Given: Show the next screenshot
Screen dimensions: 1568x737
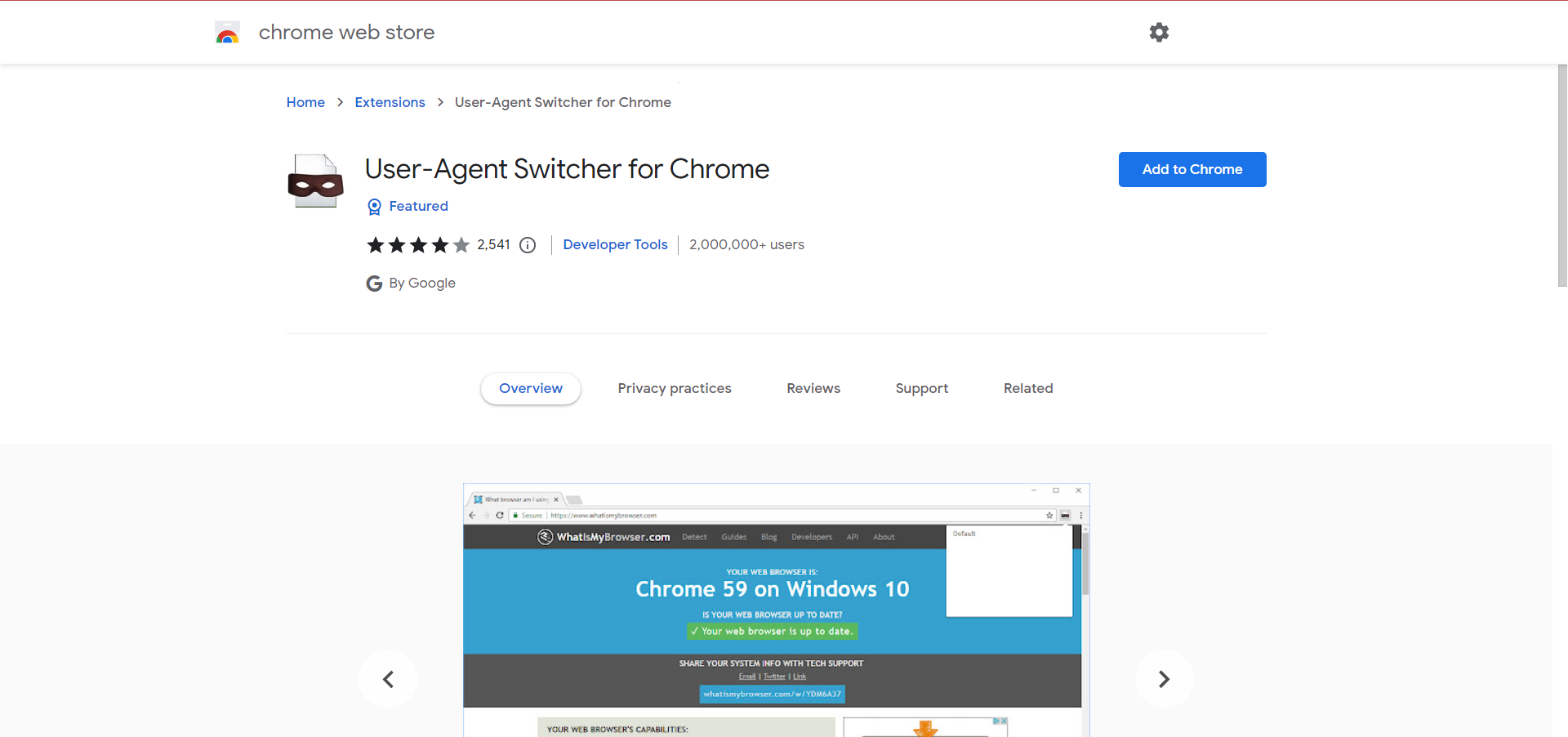Looking at the screenshot, I should (x=1164, y=679).
